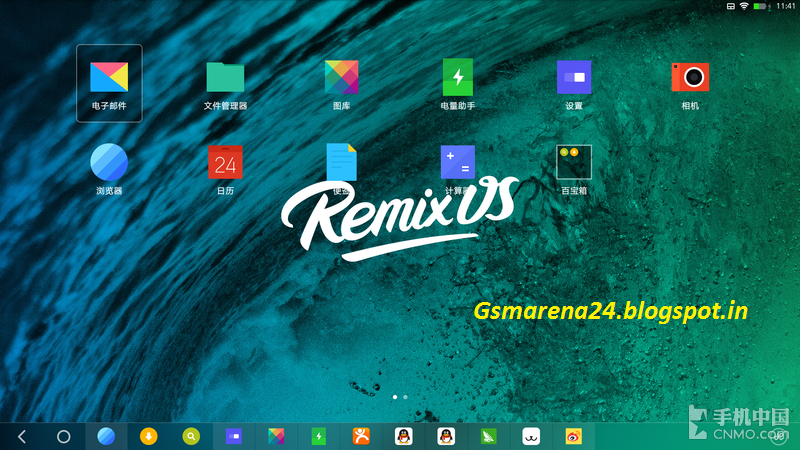Open the 电子邮件 email app icon

109,78
